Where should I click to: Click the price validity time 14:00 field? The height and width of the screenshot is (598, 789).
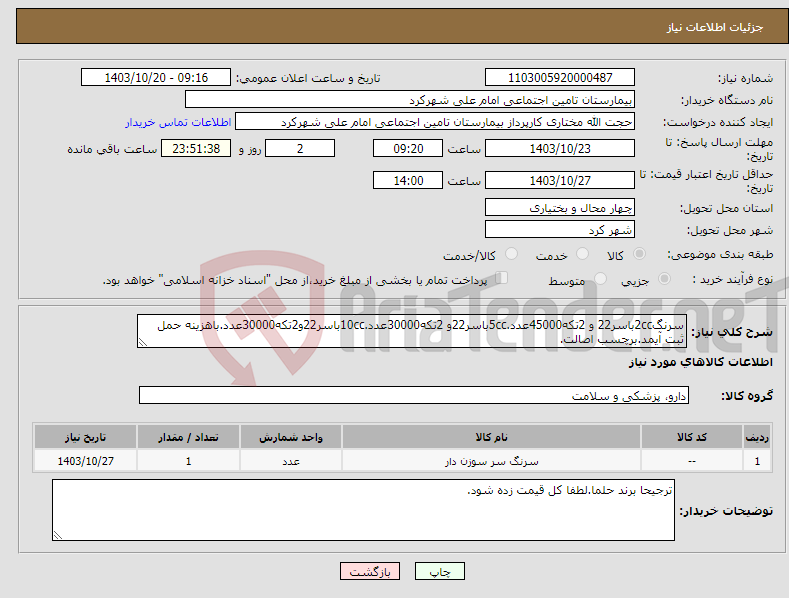pos(408,180)
